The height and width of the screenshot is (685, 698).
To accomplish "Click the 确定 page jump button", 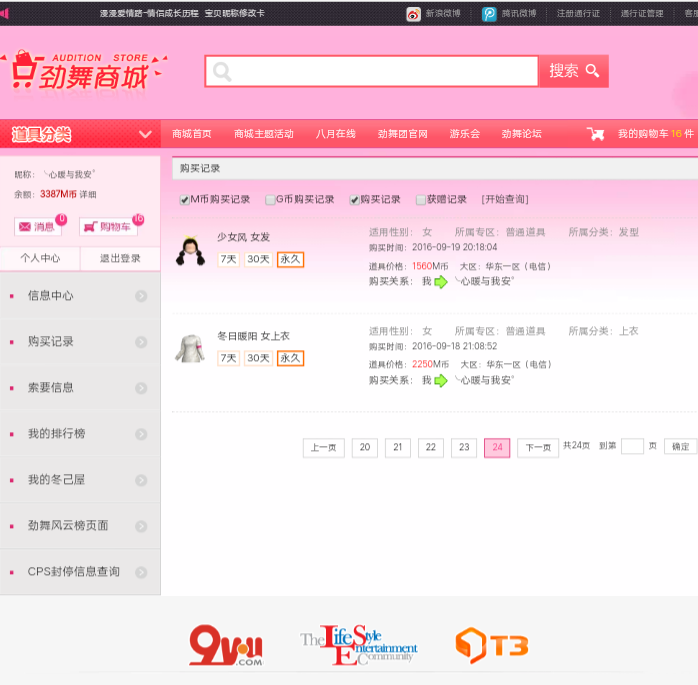I will tap(681, 446).
